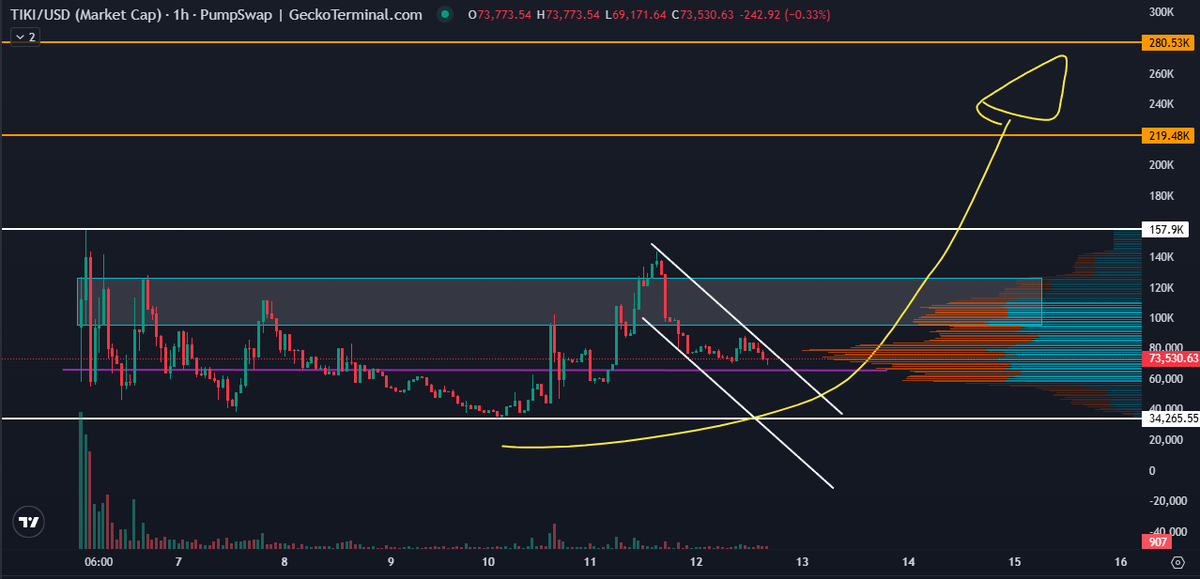
Task: Click date 7 on time axis
Action: [x=177, y=563]
